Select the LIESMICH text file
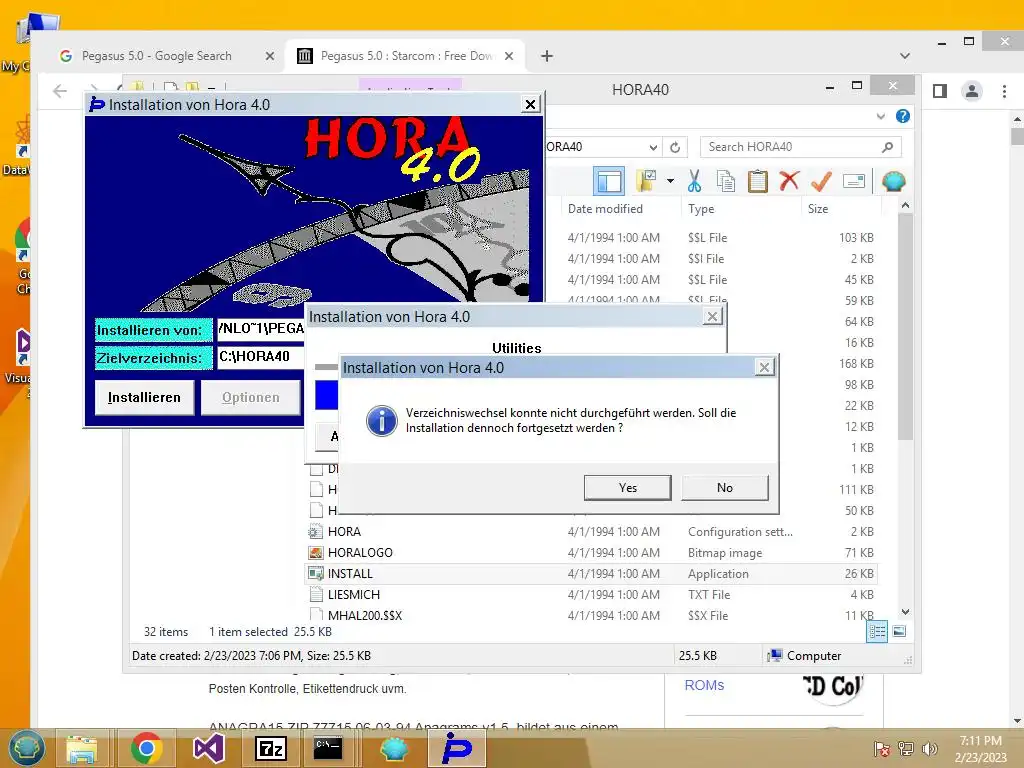The image size is (1024, 768). click(x=591, y=594)
